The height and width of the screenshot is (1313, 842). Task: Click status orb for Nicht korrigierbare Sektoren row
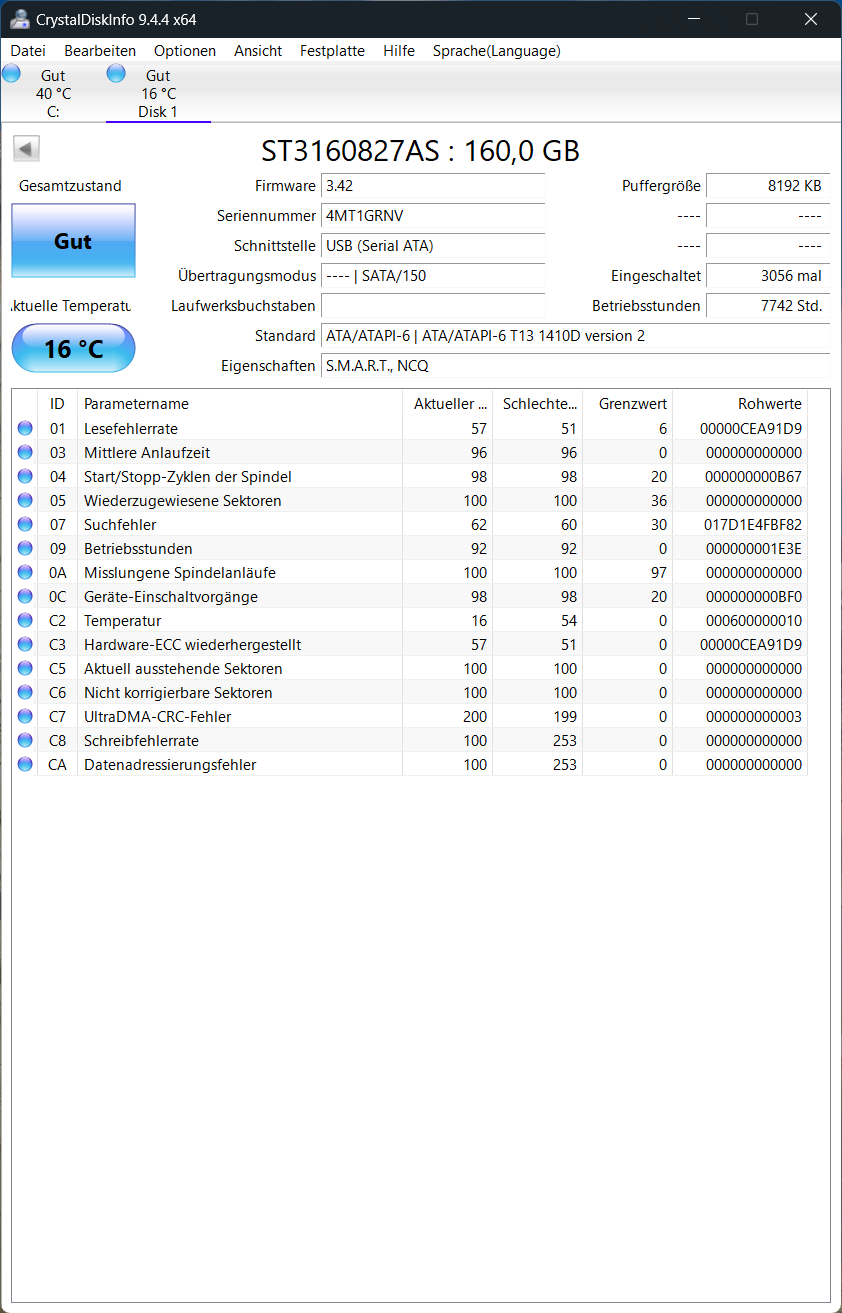click(x=25, y=693)
